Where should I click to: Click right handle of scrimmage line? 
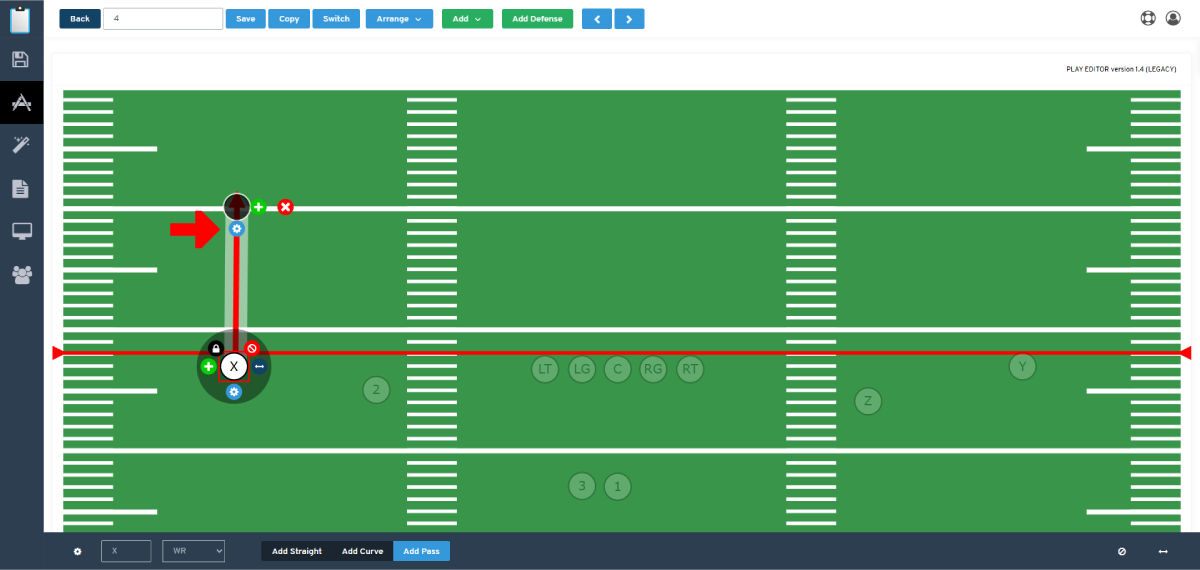[x=1187, y=353]
